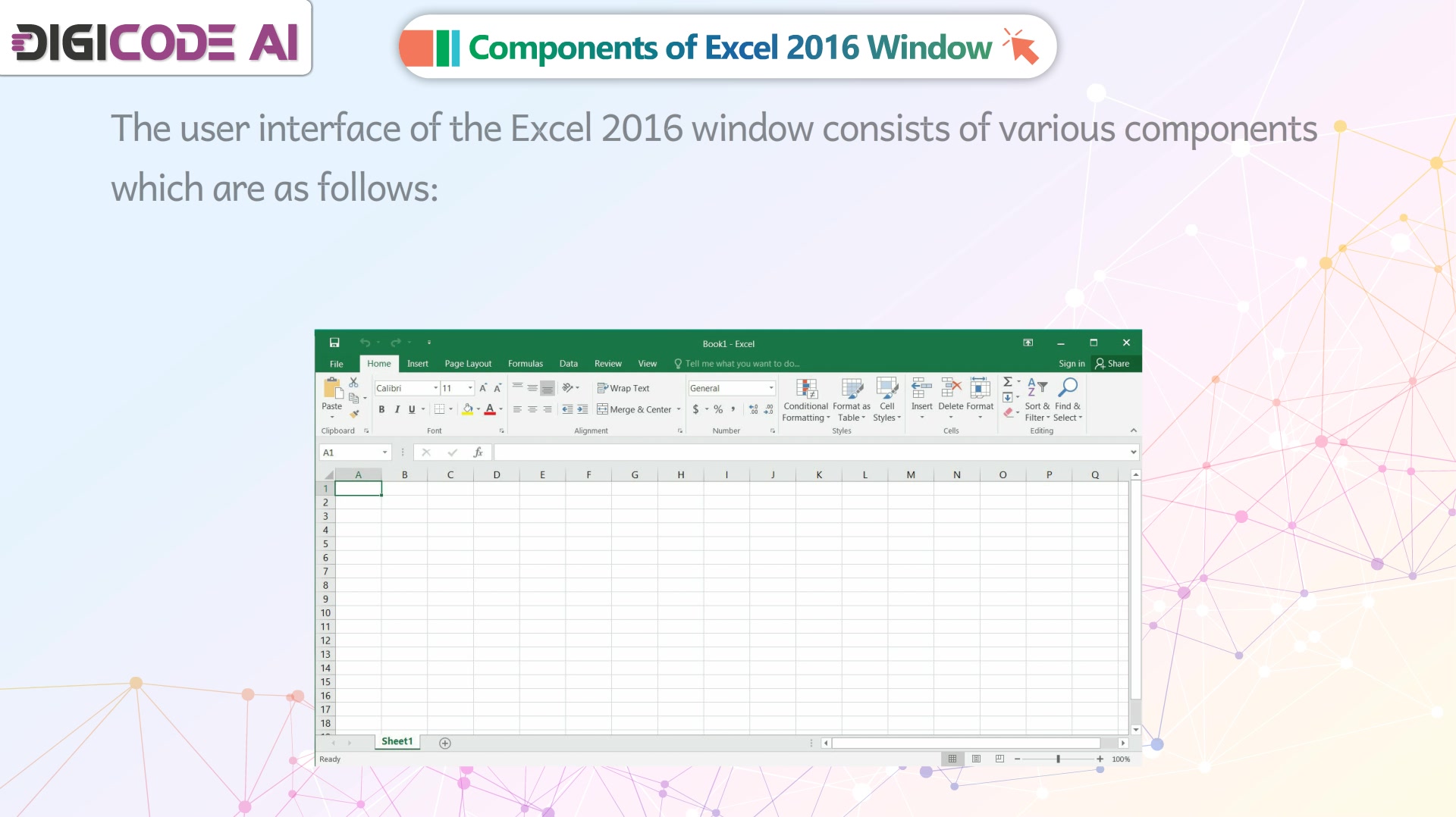The image size is (1456, 817).
Task: Toggle Center alignment for cell text
Action: 532,409
